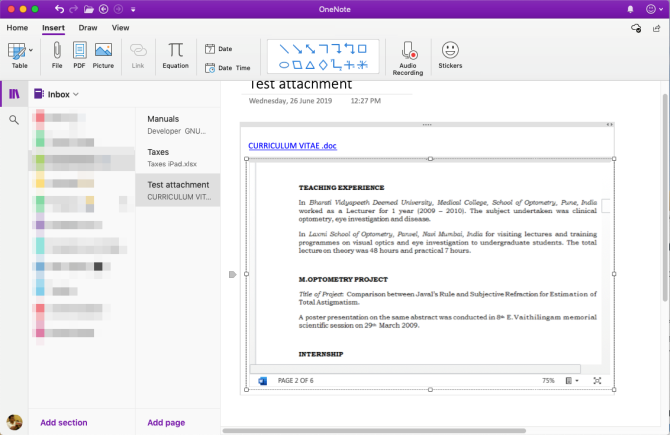Screen dimensions: 670x435
Task: Click Add page button
Action: [x=166, y=423]
